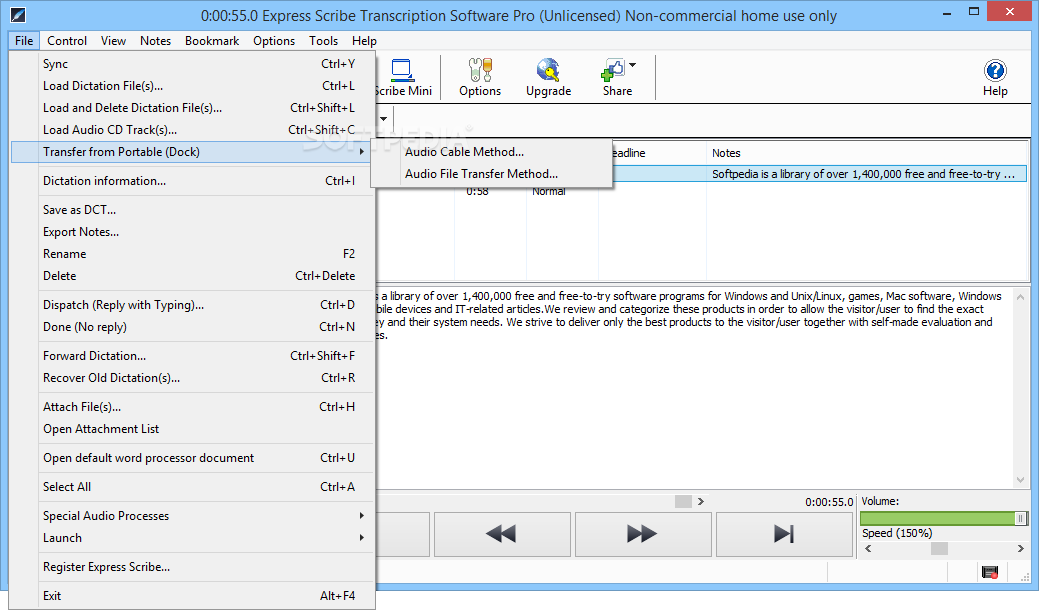Click the Speed slider right arrow
This screenshot has height=610, width=1039.
click(x=1020, y=548)
